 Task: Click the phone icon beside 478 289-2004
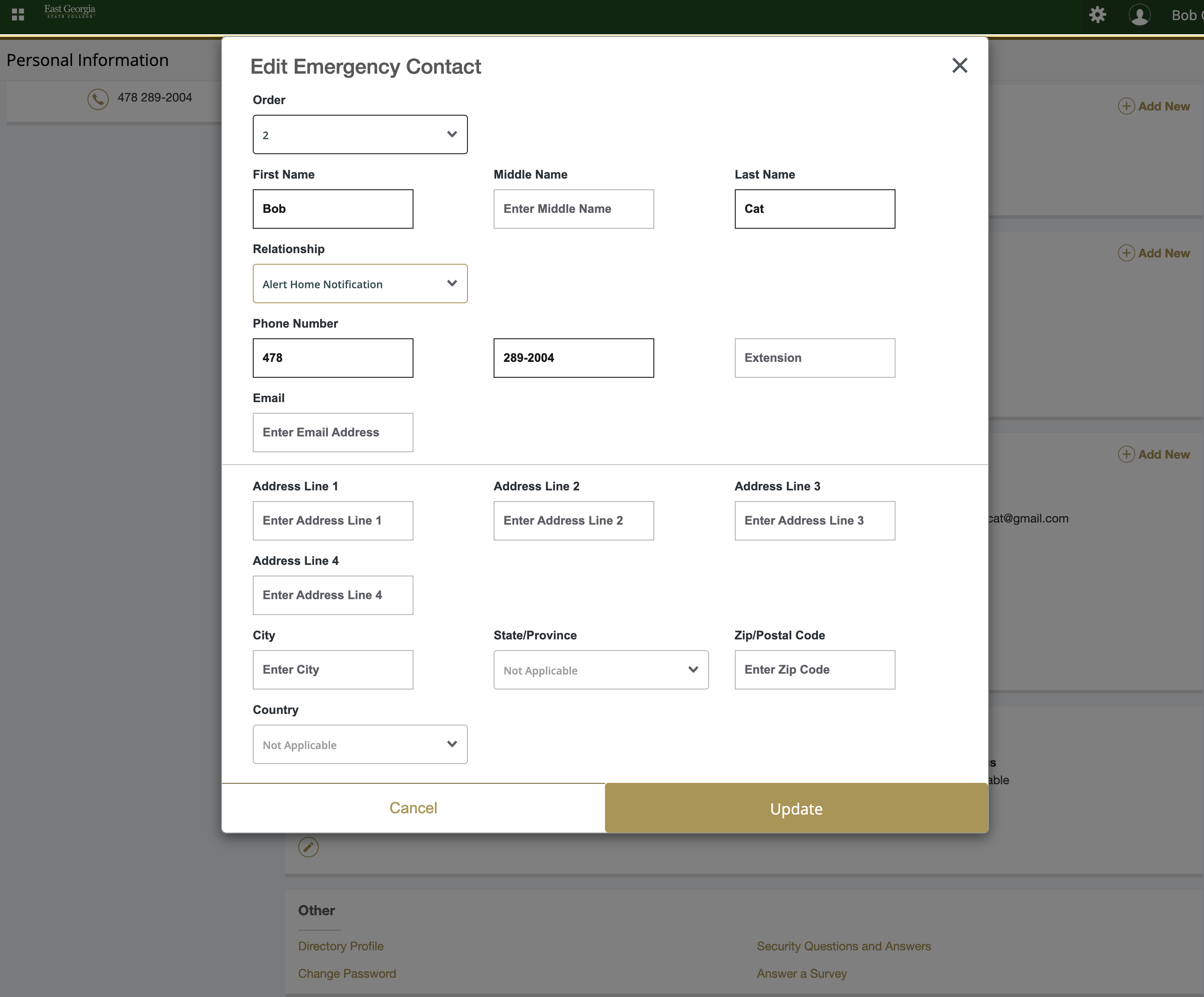pos(98,99)
